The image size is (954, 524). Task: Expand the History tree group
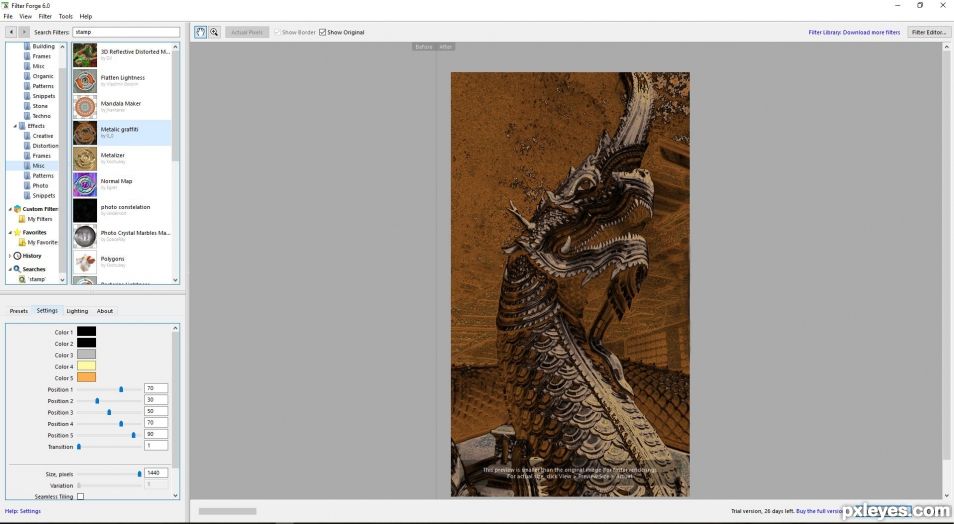[x=10, y=256]
